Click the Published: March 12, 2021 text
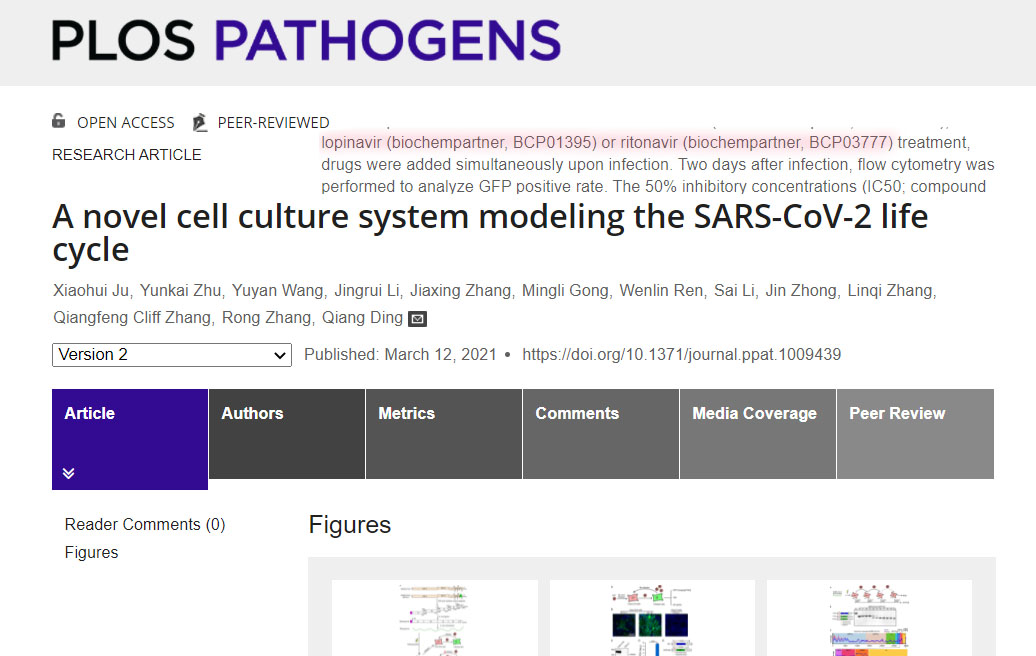Screen dimensions: 1036x656 (x=400, y=355)
